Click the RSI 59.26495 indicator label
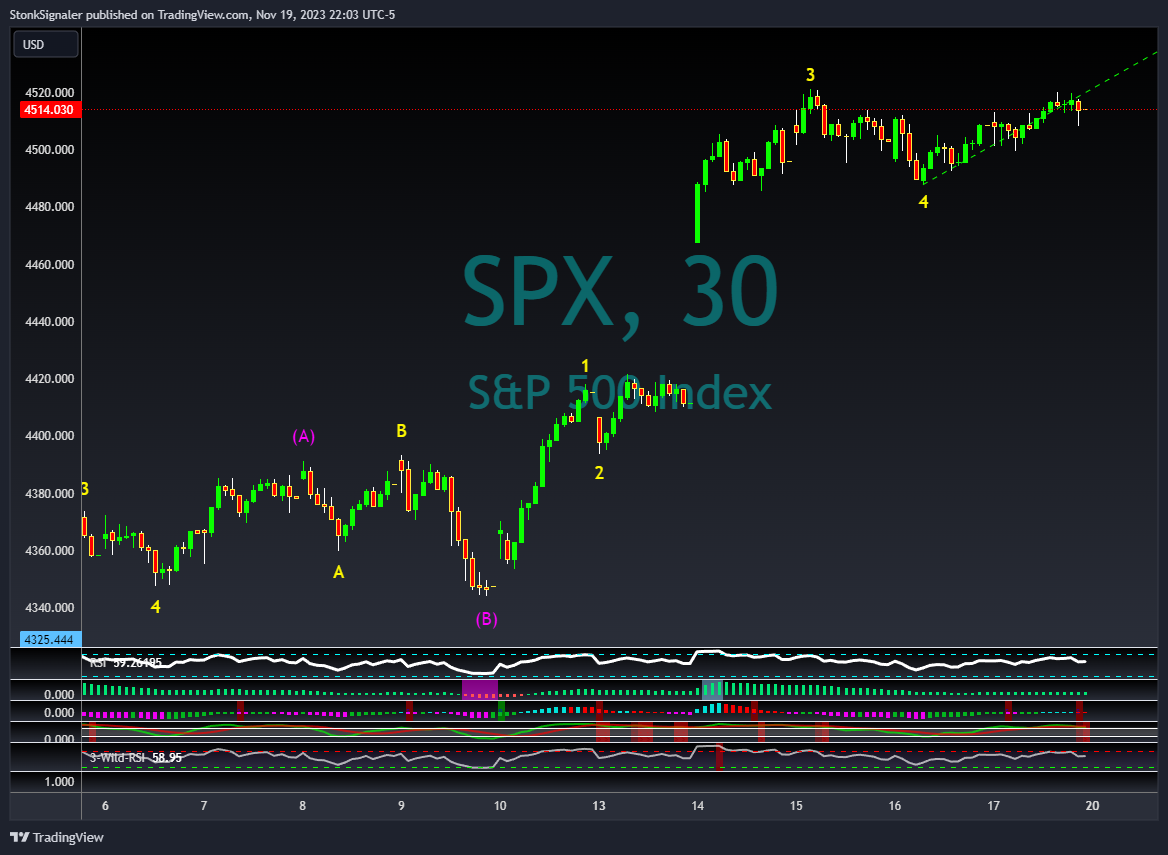Screen dimensions: 1168x855 pos(125,662)
